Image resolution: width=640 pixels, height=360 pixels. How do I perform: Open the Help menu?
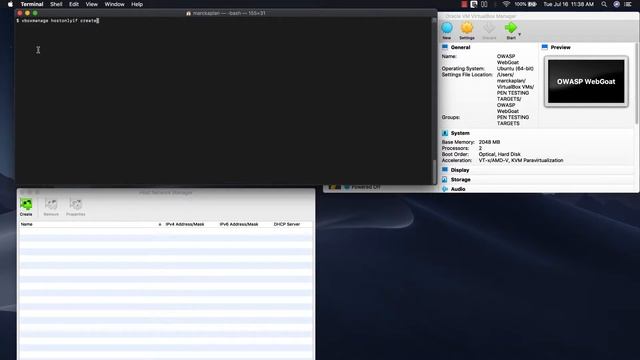137,4
